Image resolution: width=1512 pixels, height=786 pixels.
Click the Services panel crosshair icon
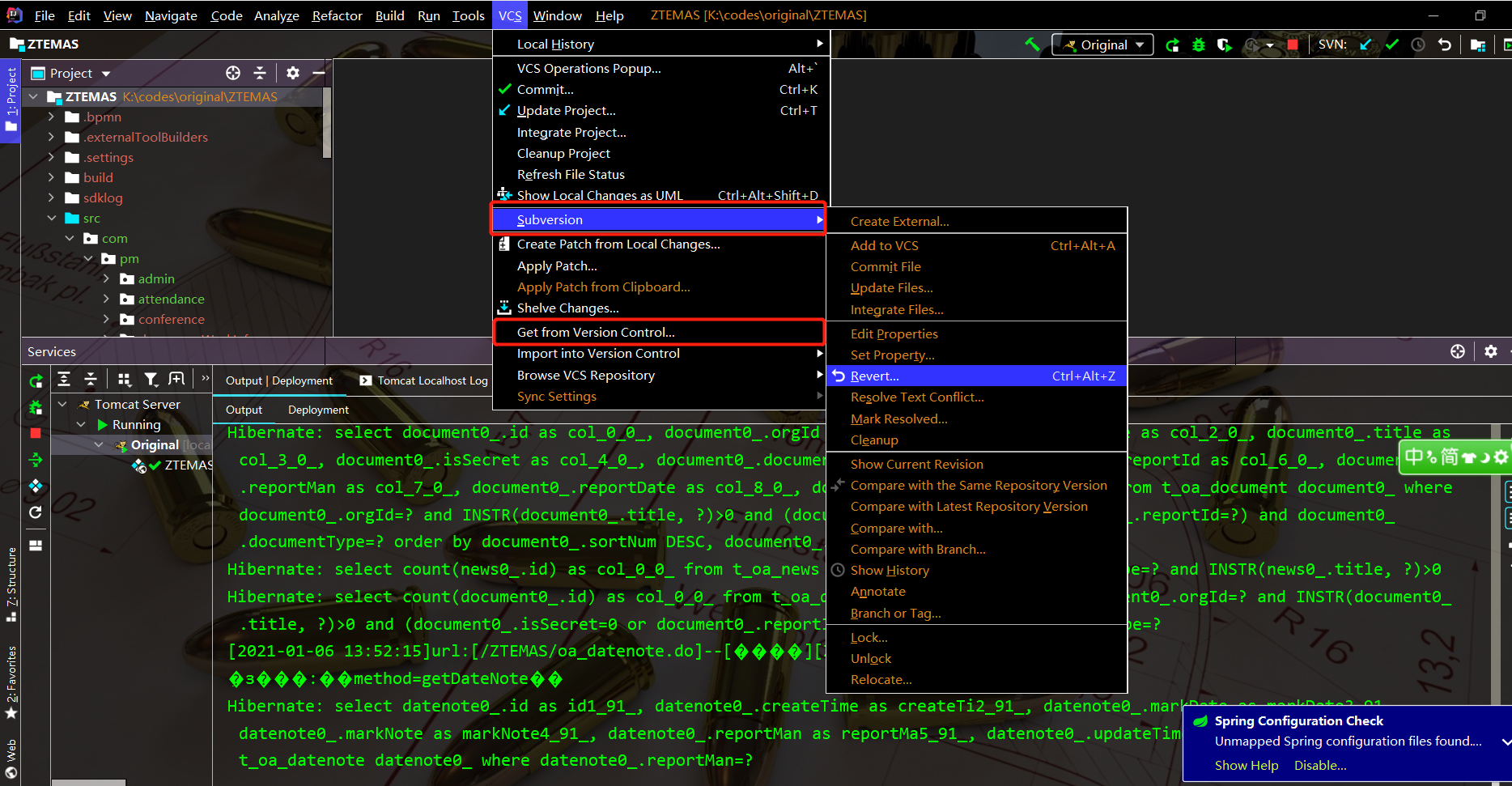coord(1458,351)
